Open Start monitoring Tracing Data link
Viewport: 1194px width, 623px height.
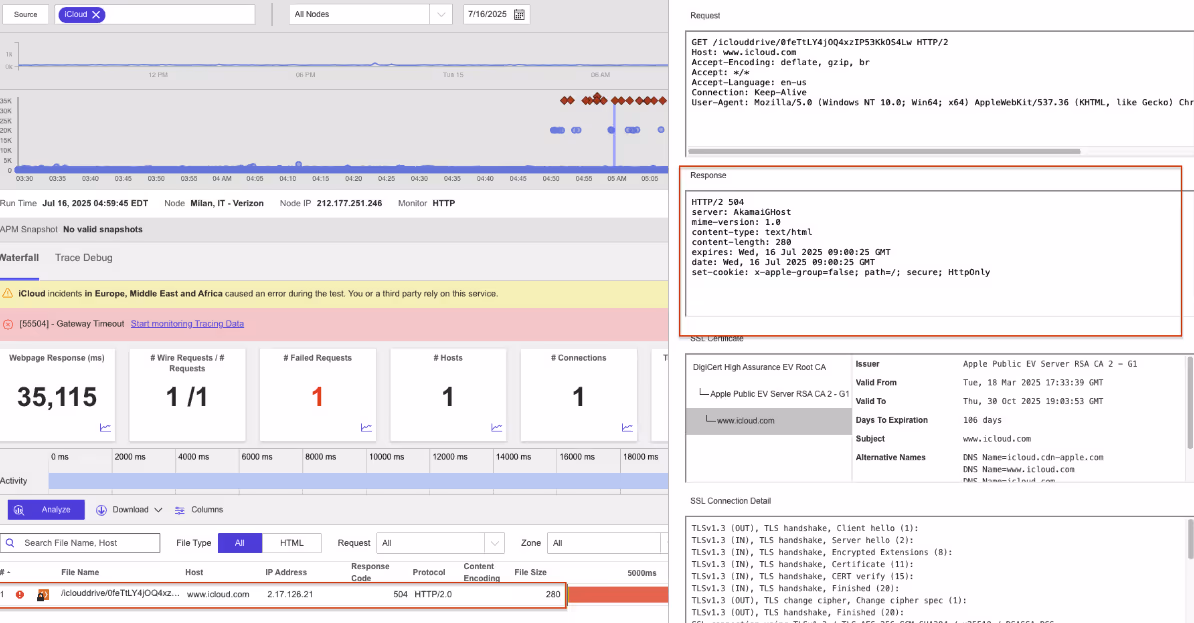(187, 324)
